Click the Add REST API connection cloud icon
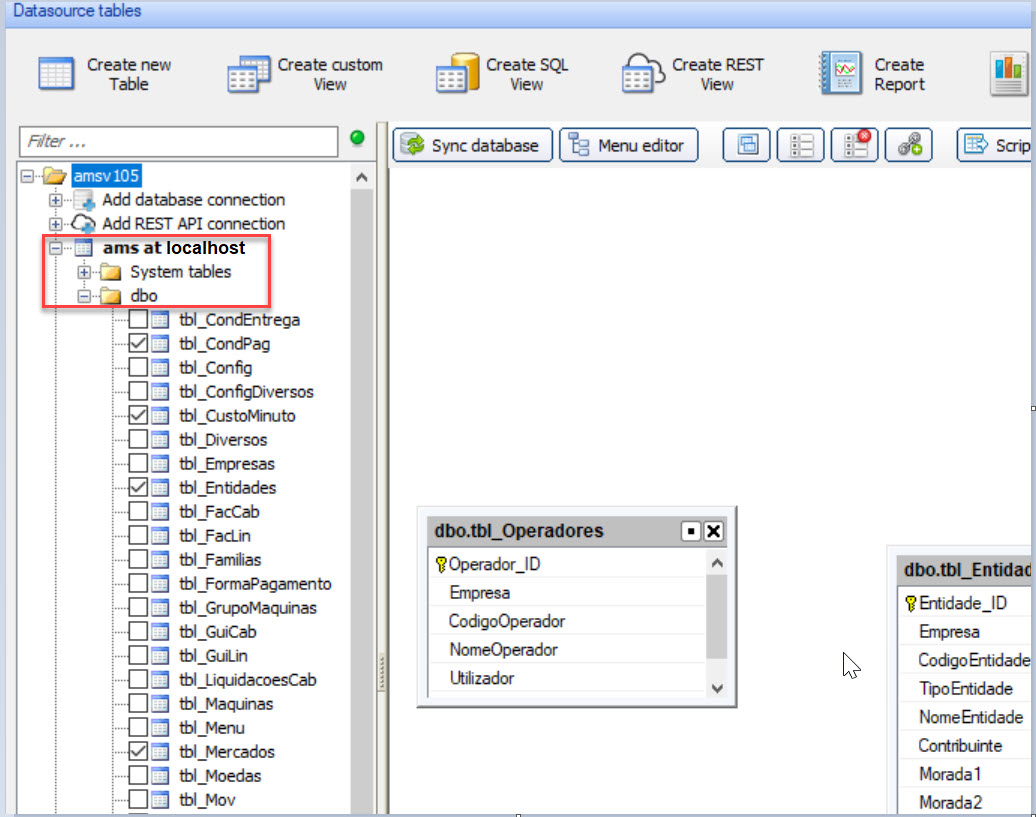 point(83,224)
